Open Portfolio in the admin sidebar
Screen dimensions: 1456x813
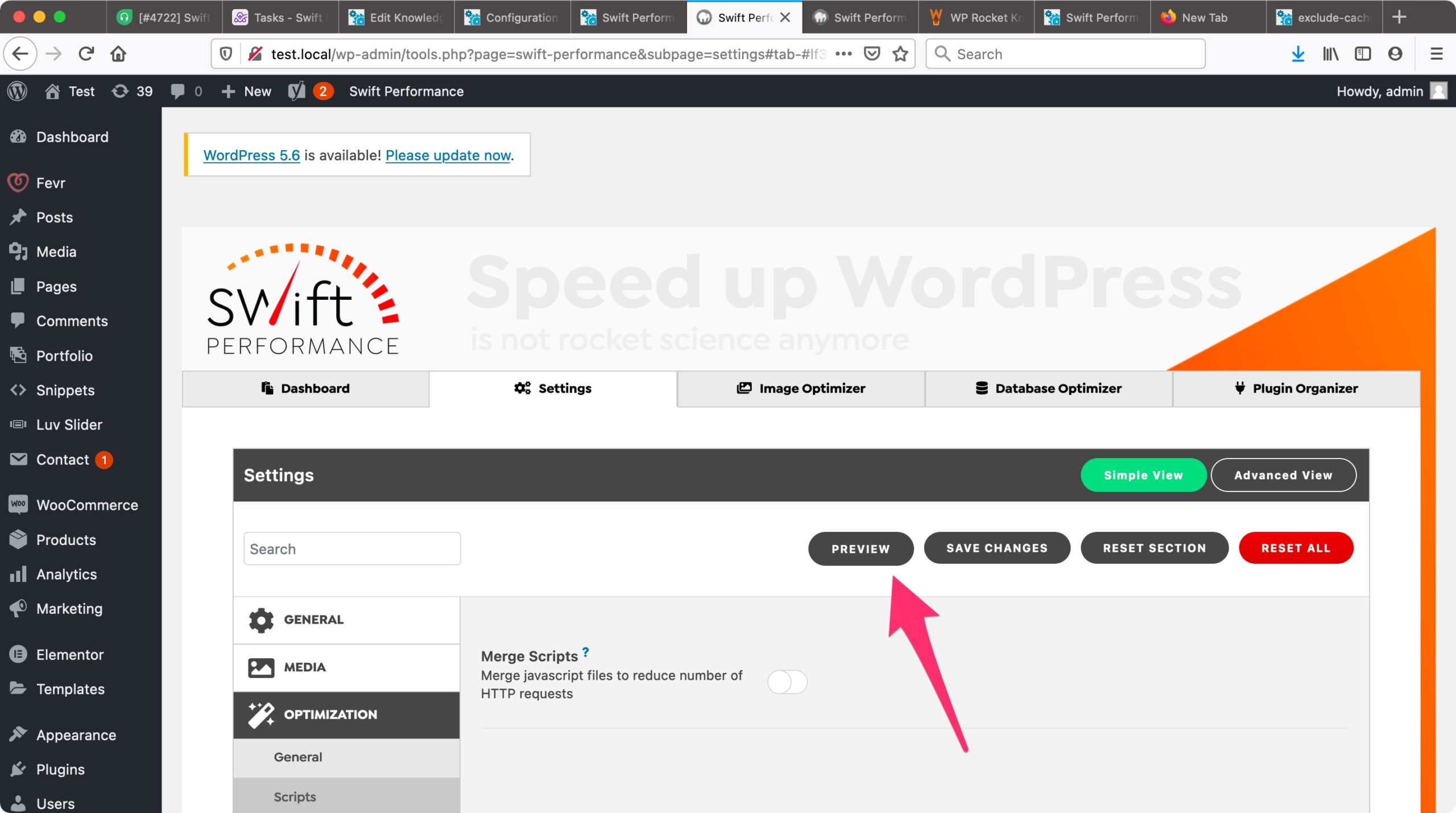81,356
